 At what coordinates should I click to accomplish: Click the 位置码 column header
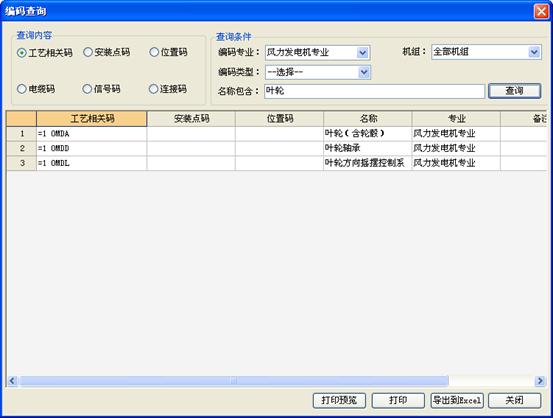279,119
